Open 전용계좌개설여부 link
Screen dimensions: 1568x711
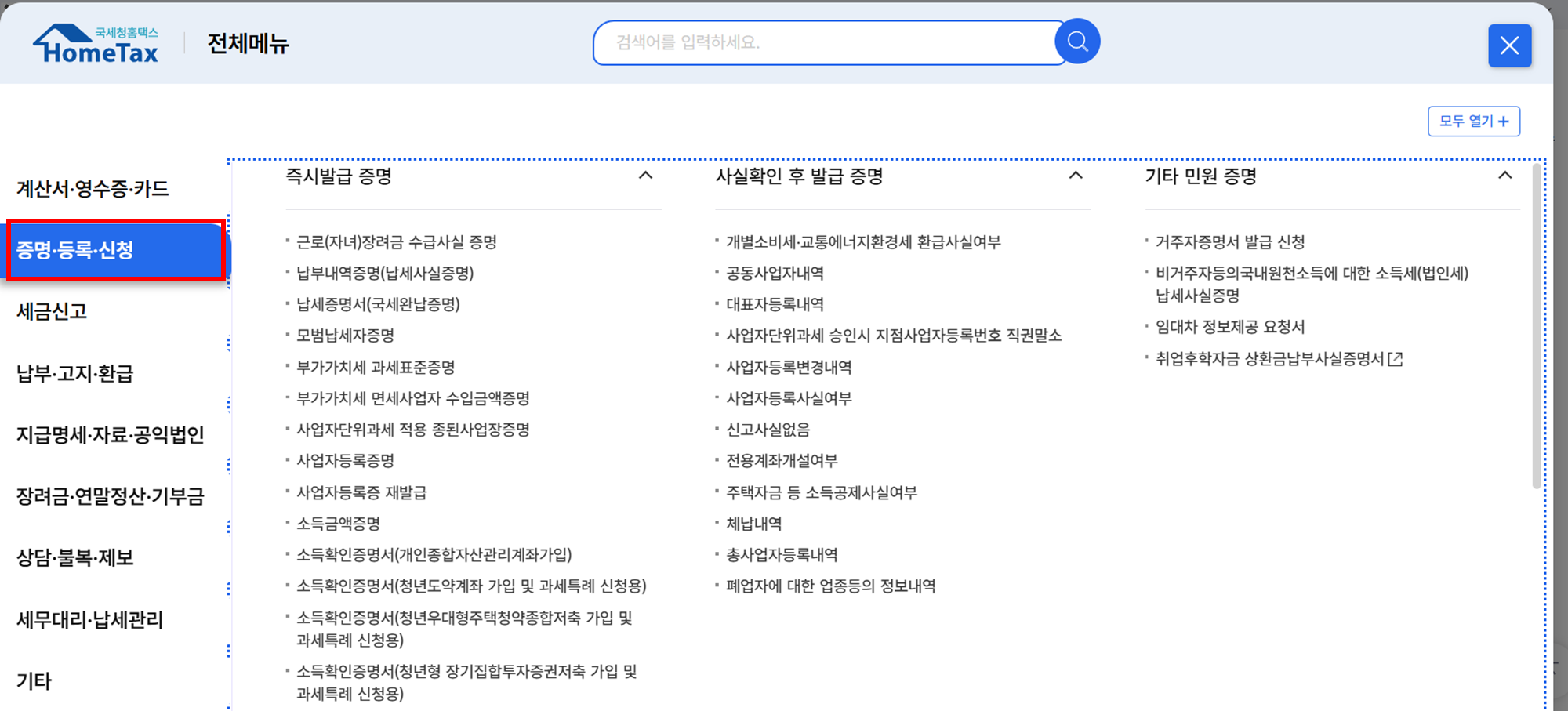(x=782, y=461)
